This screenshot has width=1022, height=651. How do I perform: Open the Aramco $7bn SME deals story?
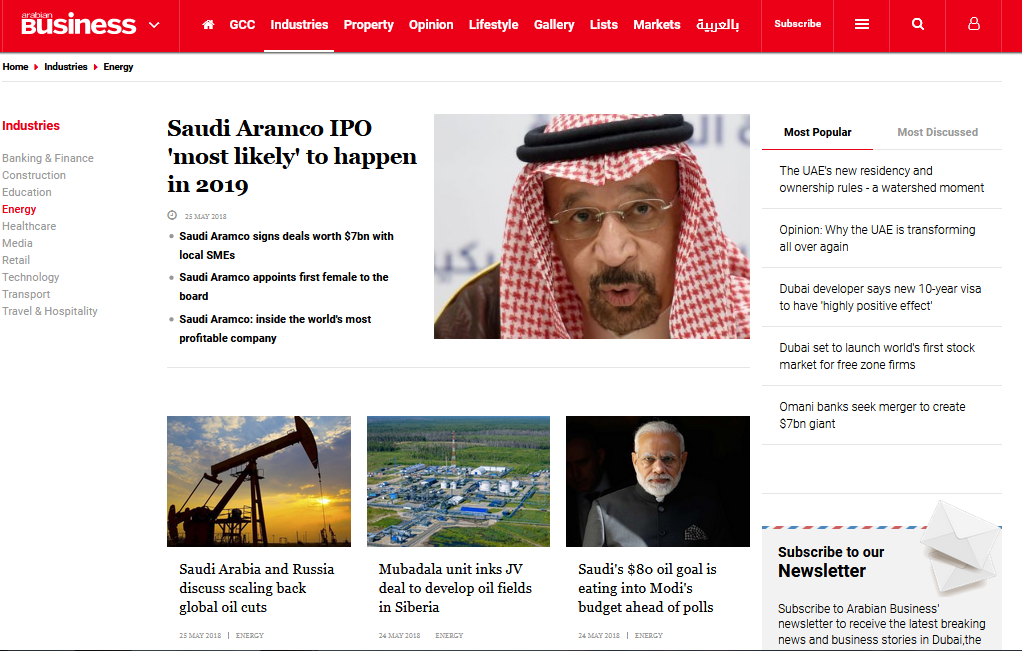[286, 245]
